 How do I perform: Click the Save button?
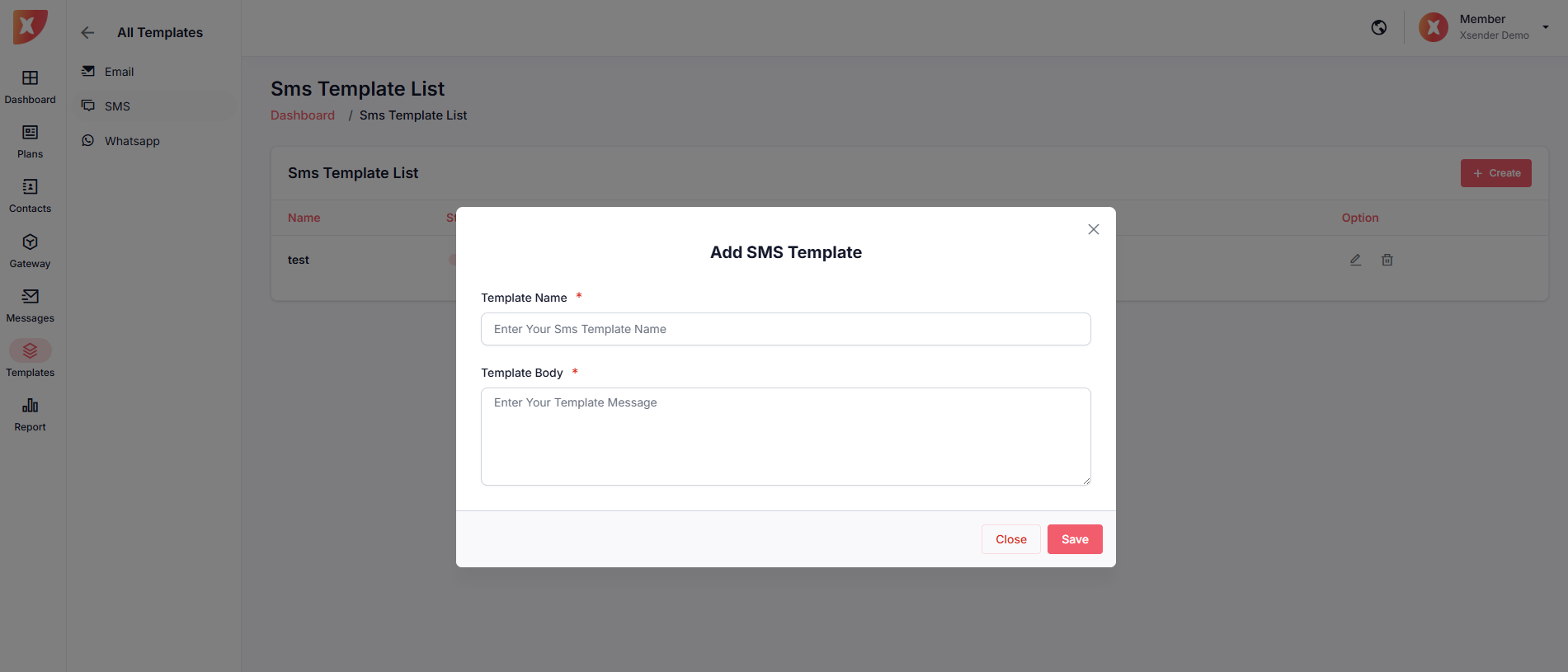pos(1074,539)
